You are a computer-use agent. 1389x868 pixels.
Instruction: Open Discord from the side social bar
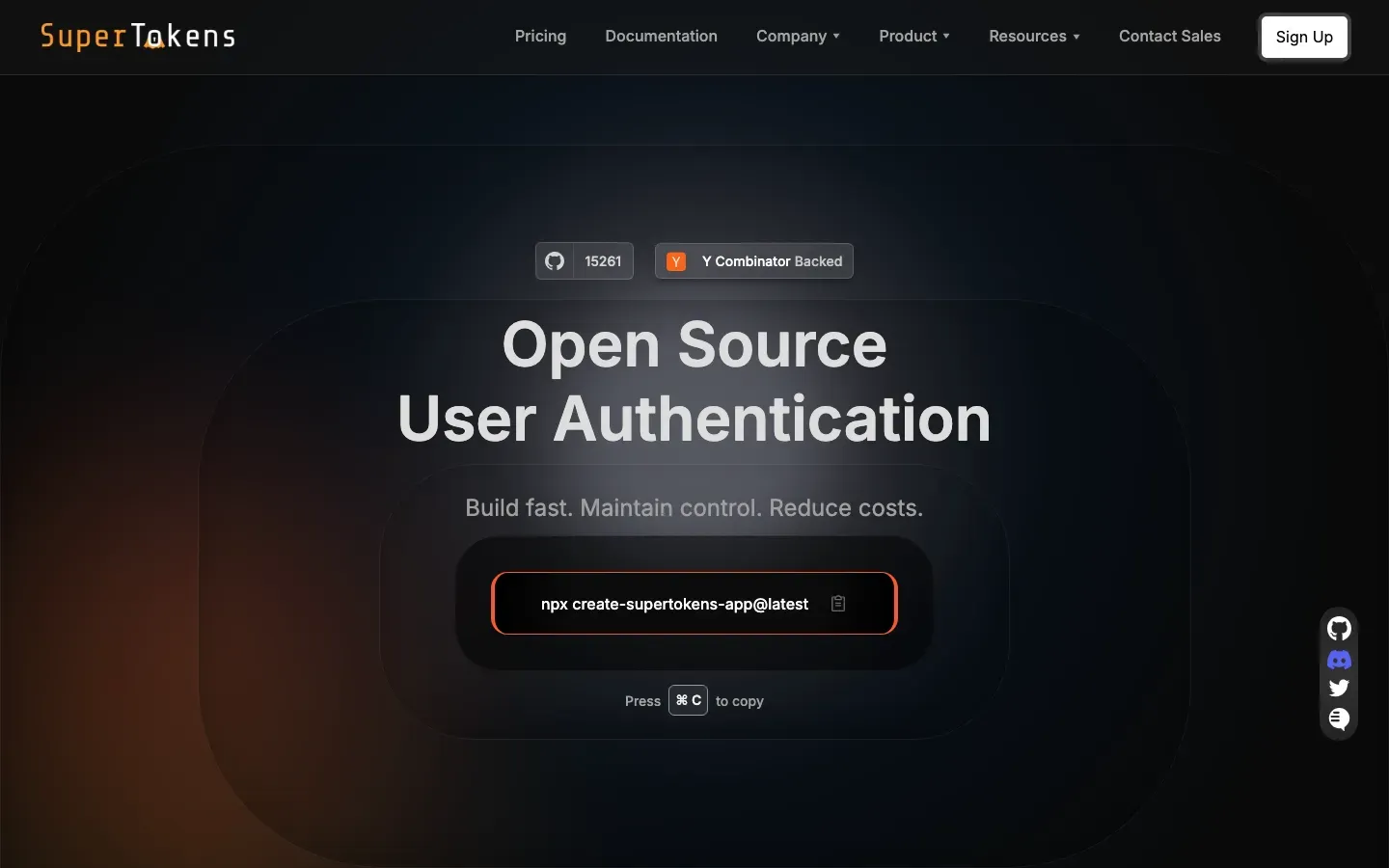pyautogui.click(x=1339, y=660)
